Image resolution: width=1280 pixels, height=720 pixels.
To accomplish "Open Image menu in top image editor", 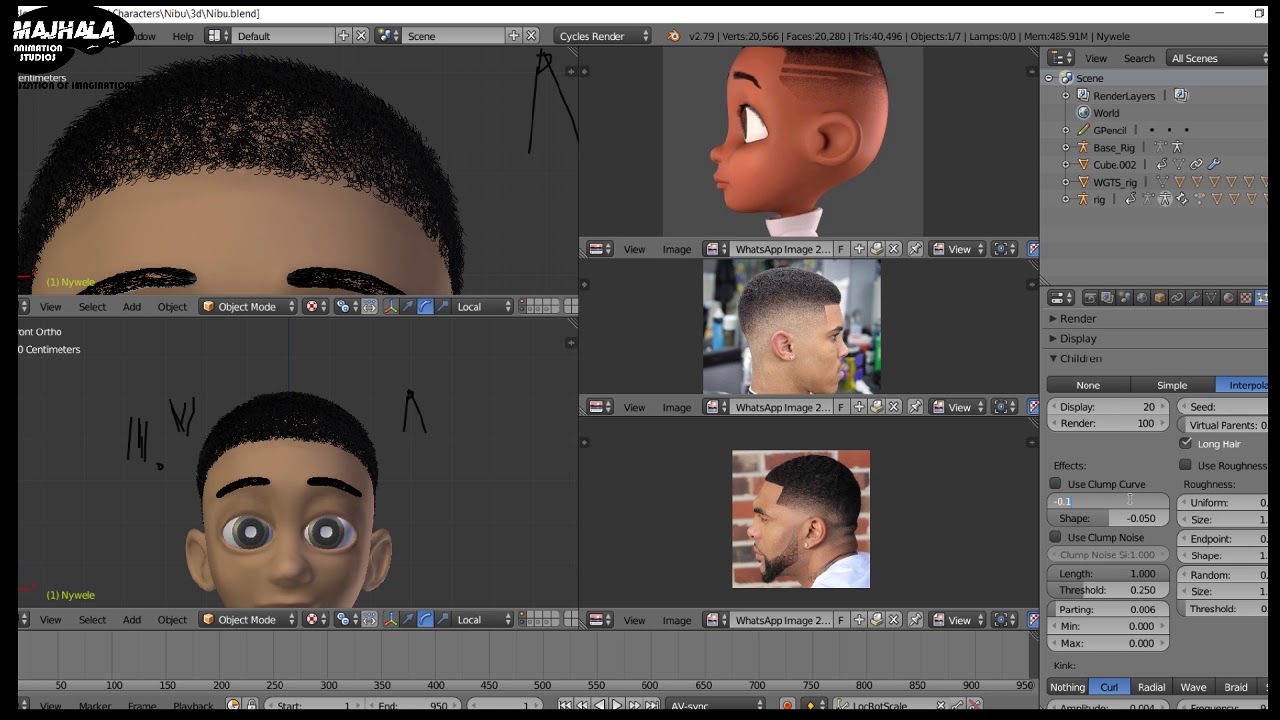I will point(677,249).
